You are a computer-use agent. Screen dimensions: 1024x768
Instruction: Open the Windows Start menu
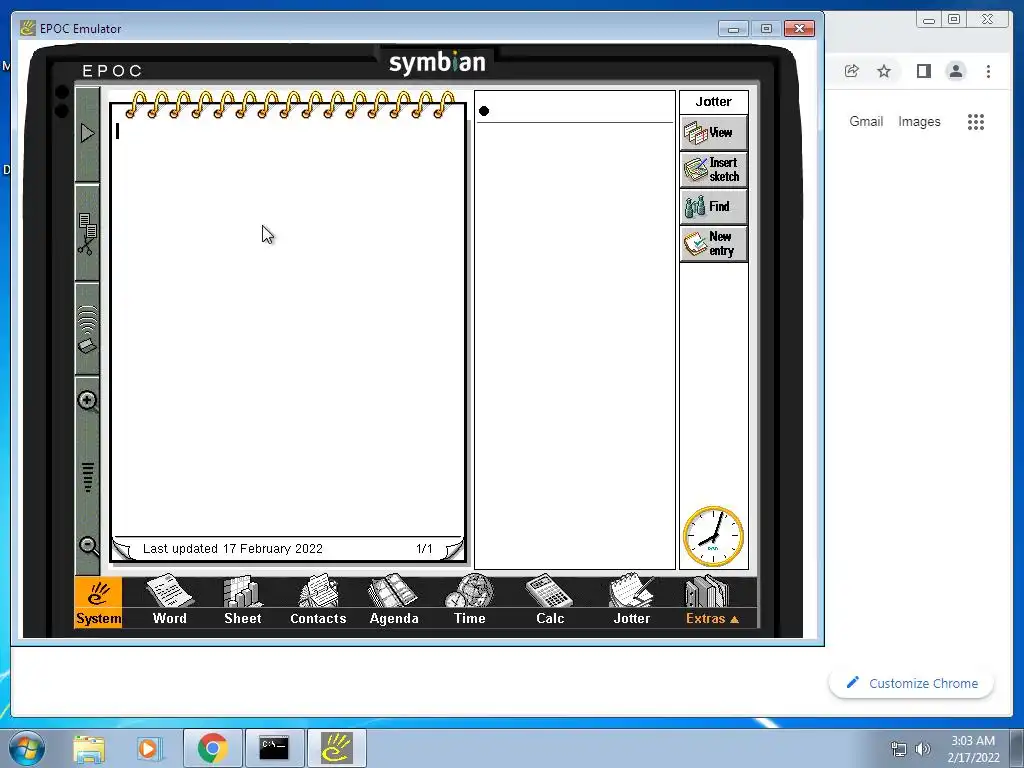click(26, 748)
